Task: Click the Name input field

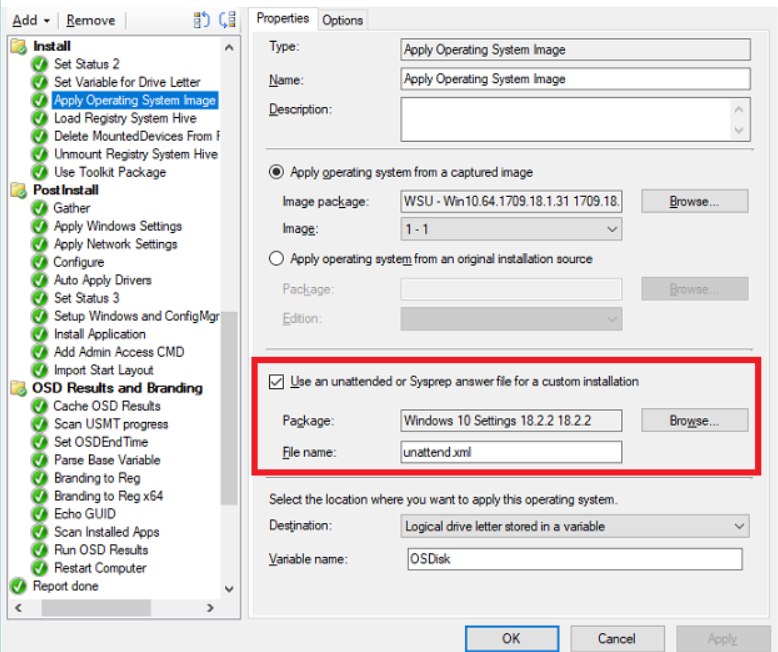Action: pos(575,79)
